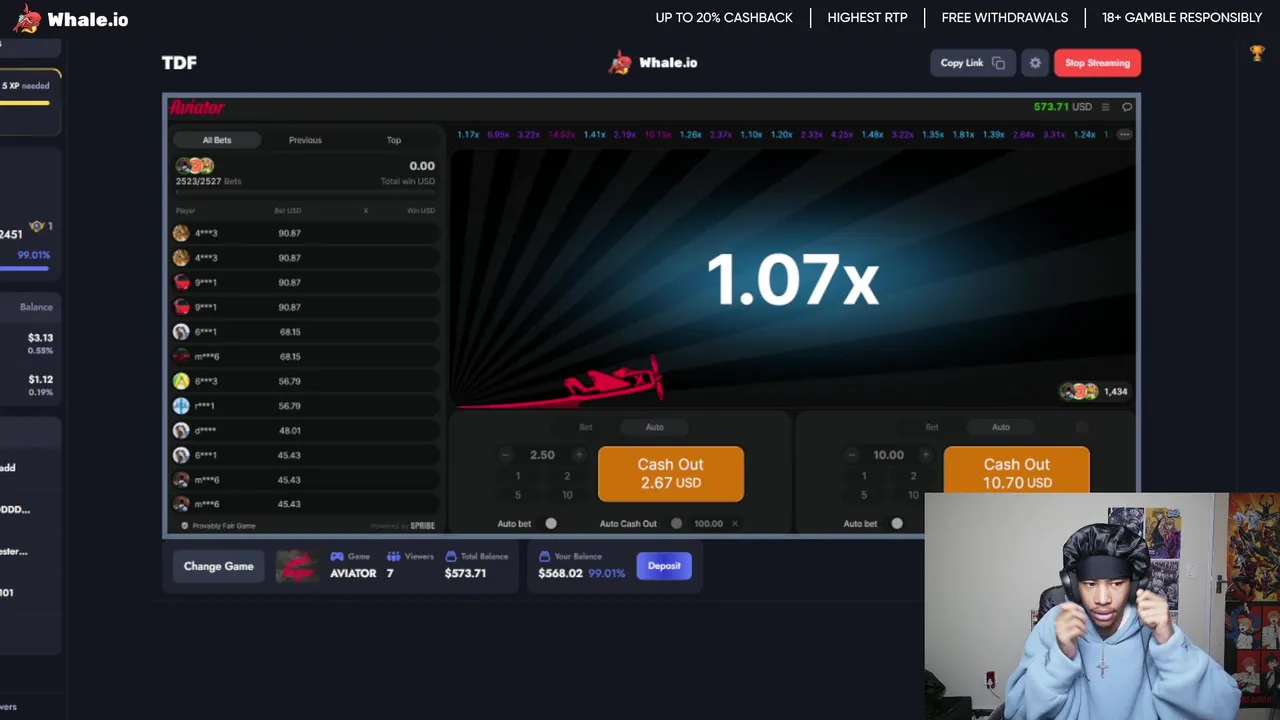Select Auto mode in the 10.00 bet panel

1001,427
